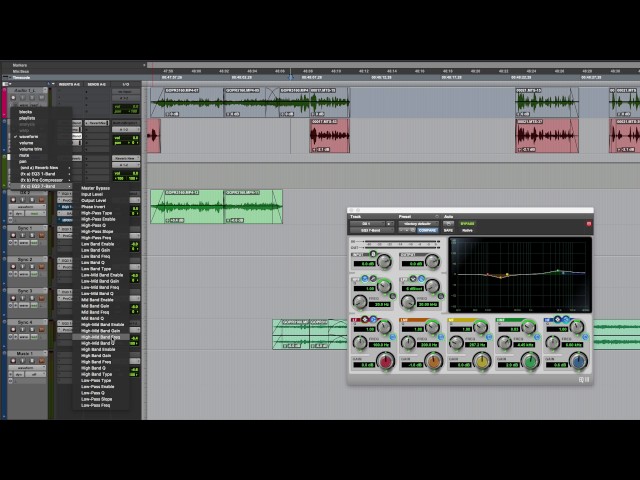This screenshot has height=480, width=640.
Task: Mute the DX 2 track
Action: pos(41,200)
